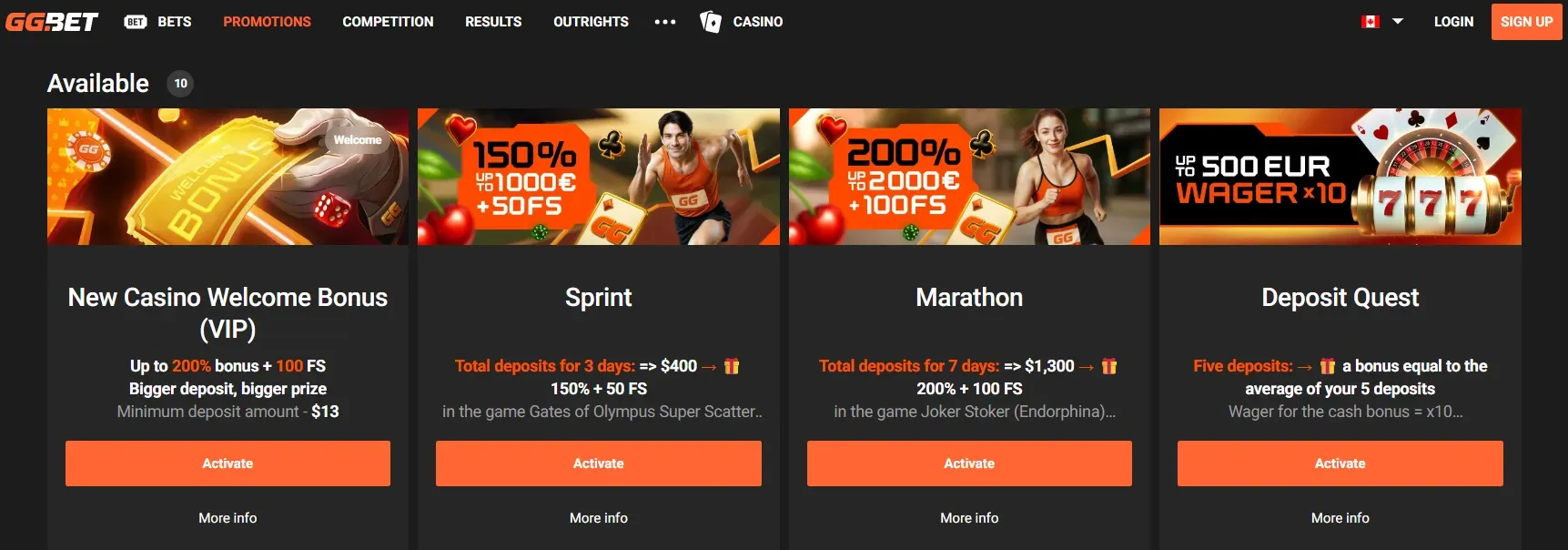Click the Welcome Bonus banner thumbnail
Viewport: 1568px width, 550px height.
tap(228, 177)
